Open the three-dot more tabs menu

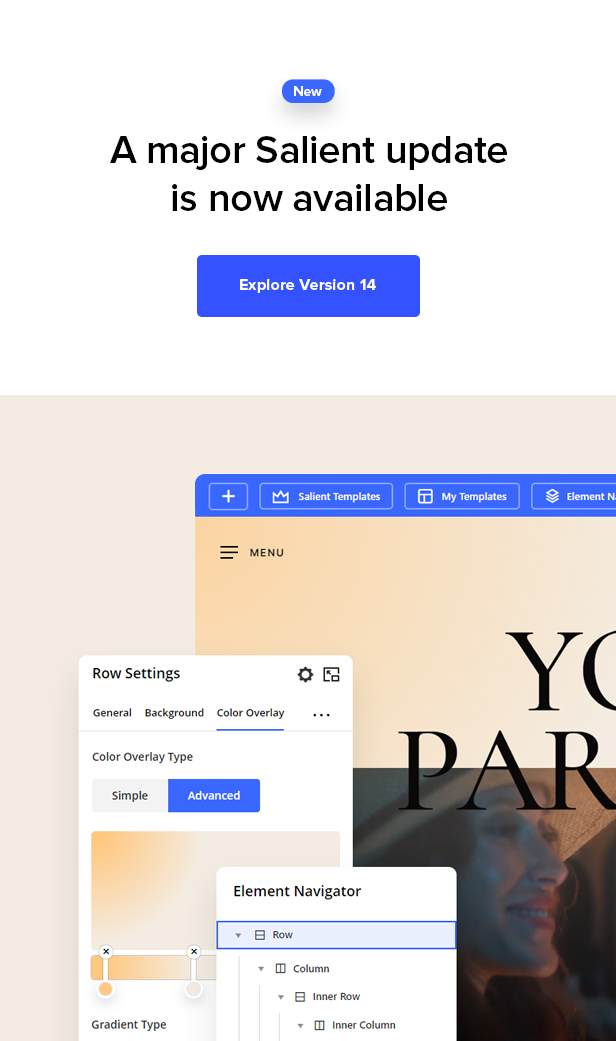coord(321,715)
